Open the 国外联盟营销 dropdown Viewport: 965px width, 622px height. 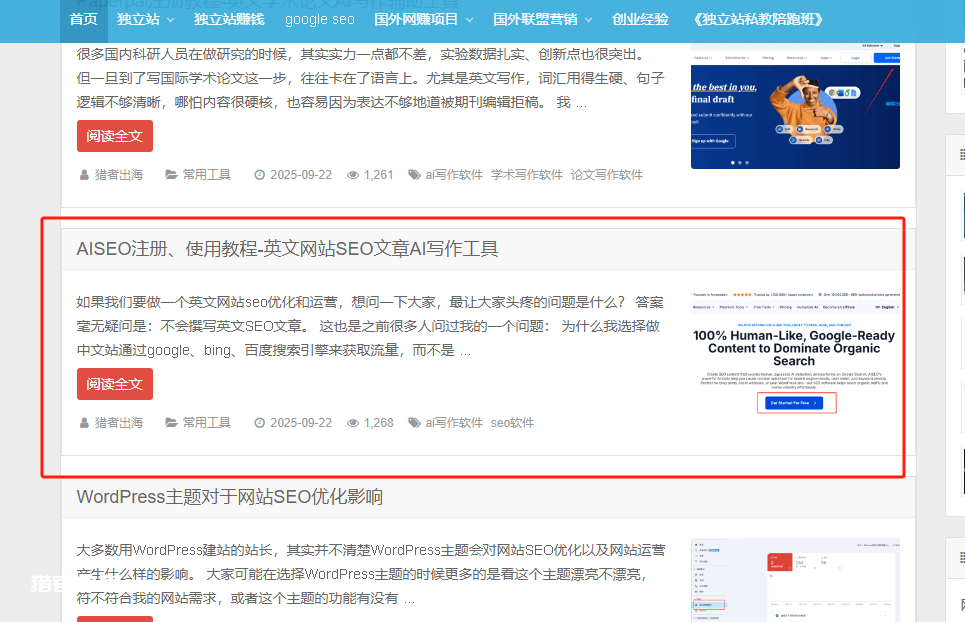click(535, 19)
